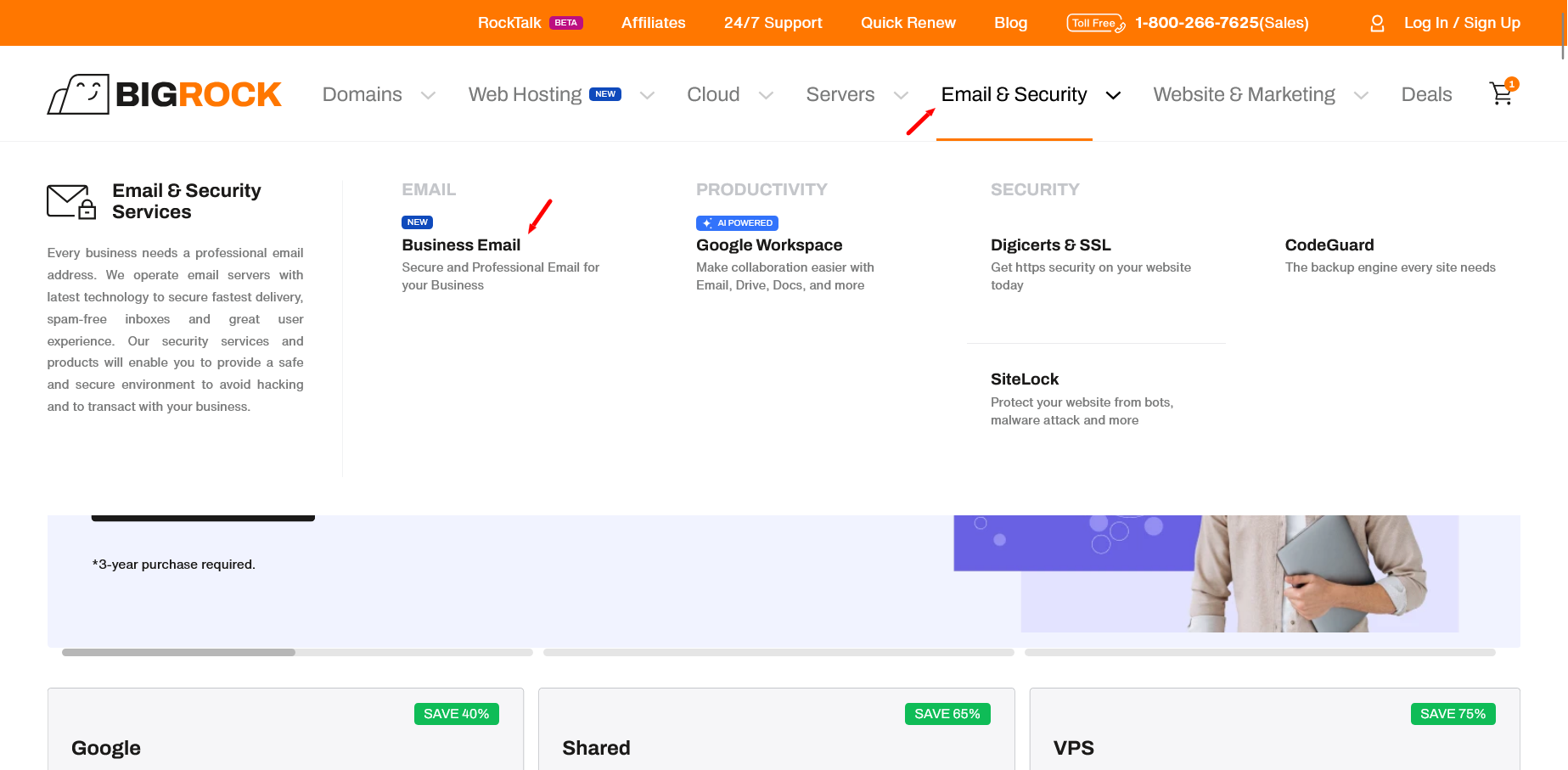Select the first carousel slide indicator
The height and width of the screenshot is (770, 1568).
tap(297, 652)
